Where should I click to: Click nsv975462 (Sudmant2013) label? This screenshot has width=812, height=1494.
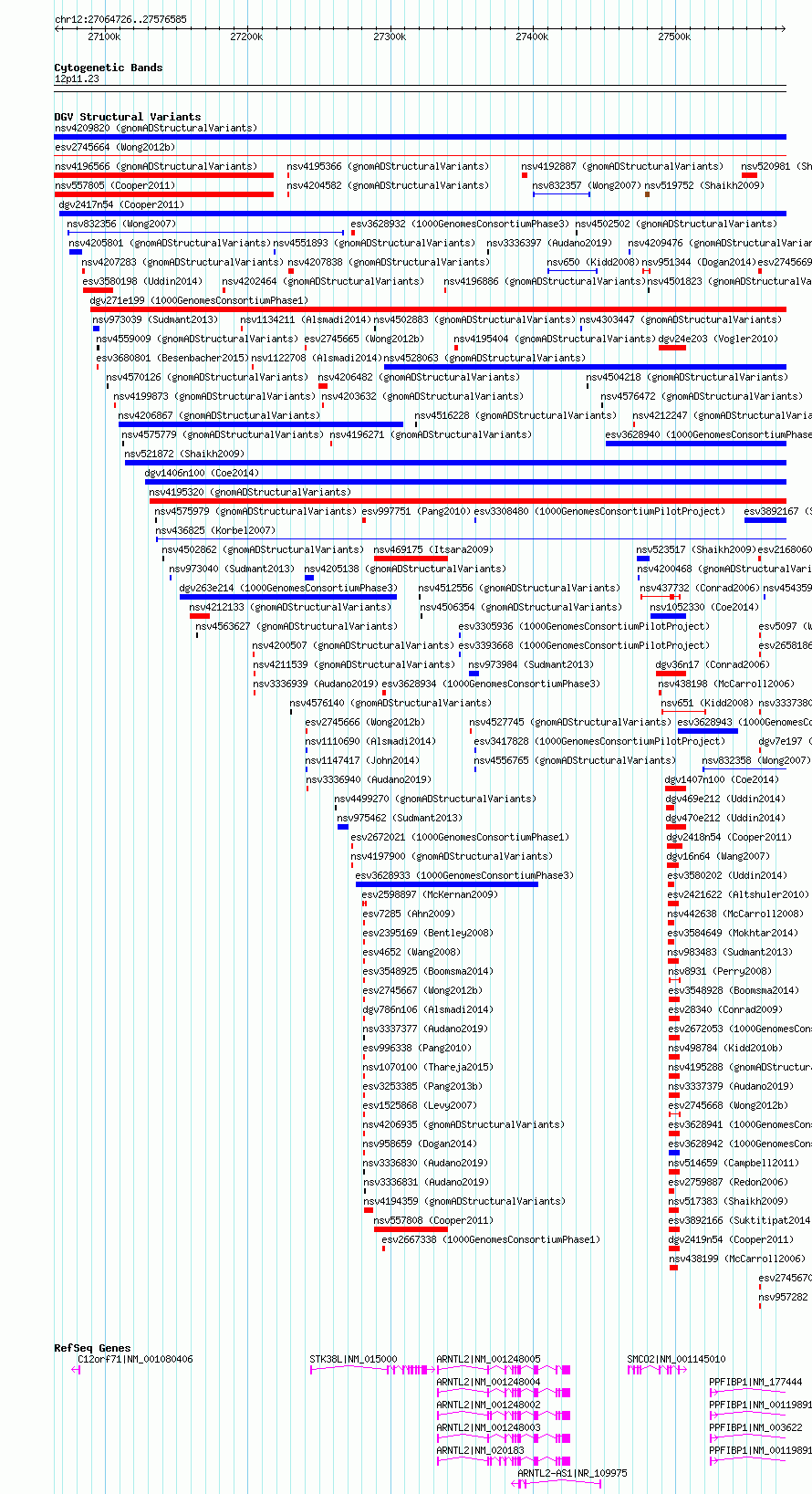pyautogui.click(x=400, y=818)
